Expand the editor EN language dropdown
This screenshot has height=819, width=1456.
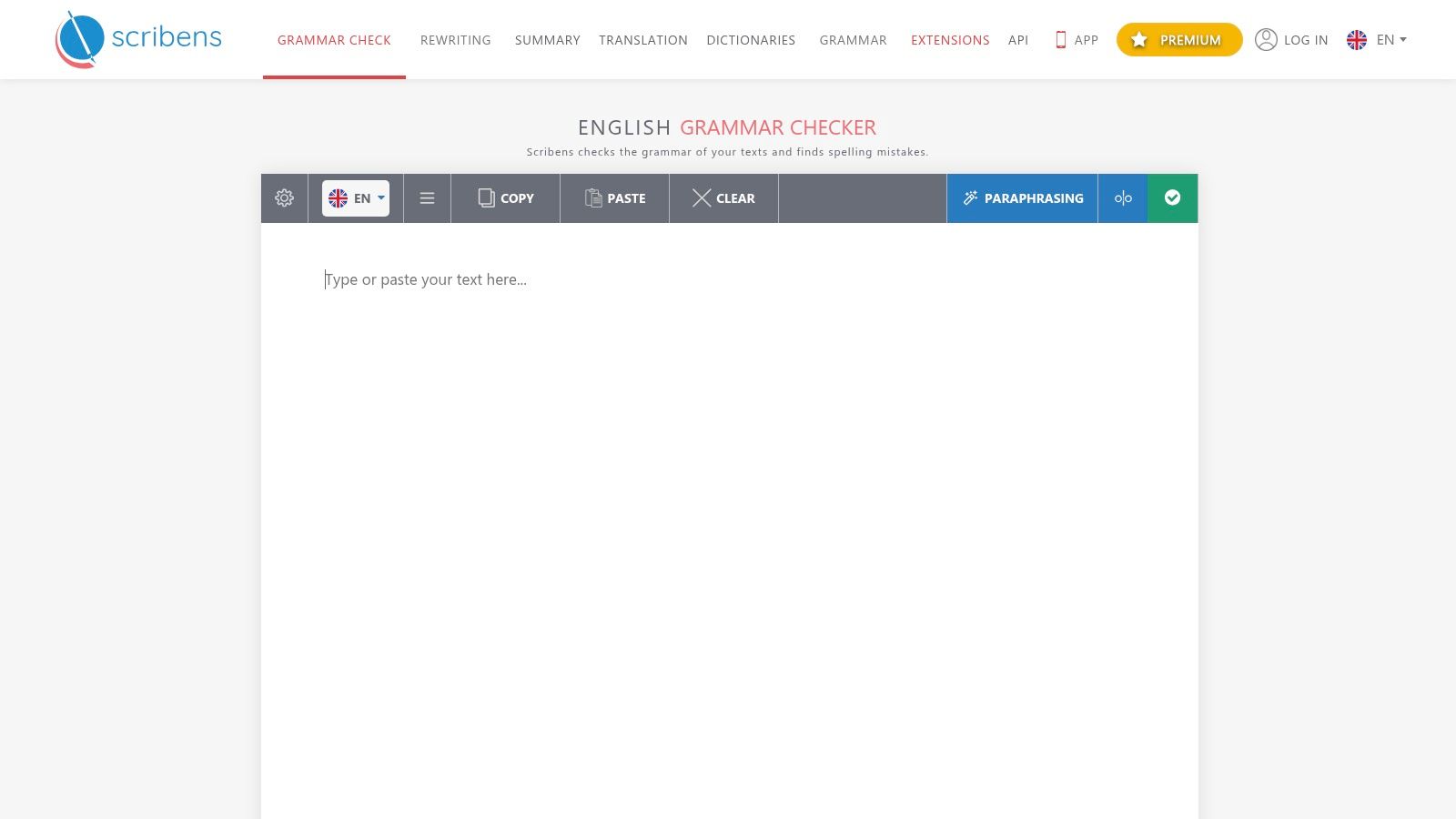click(x=356, y=198)
